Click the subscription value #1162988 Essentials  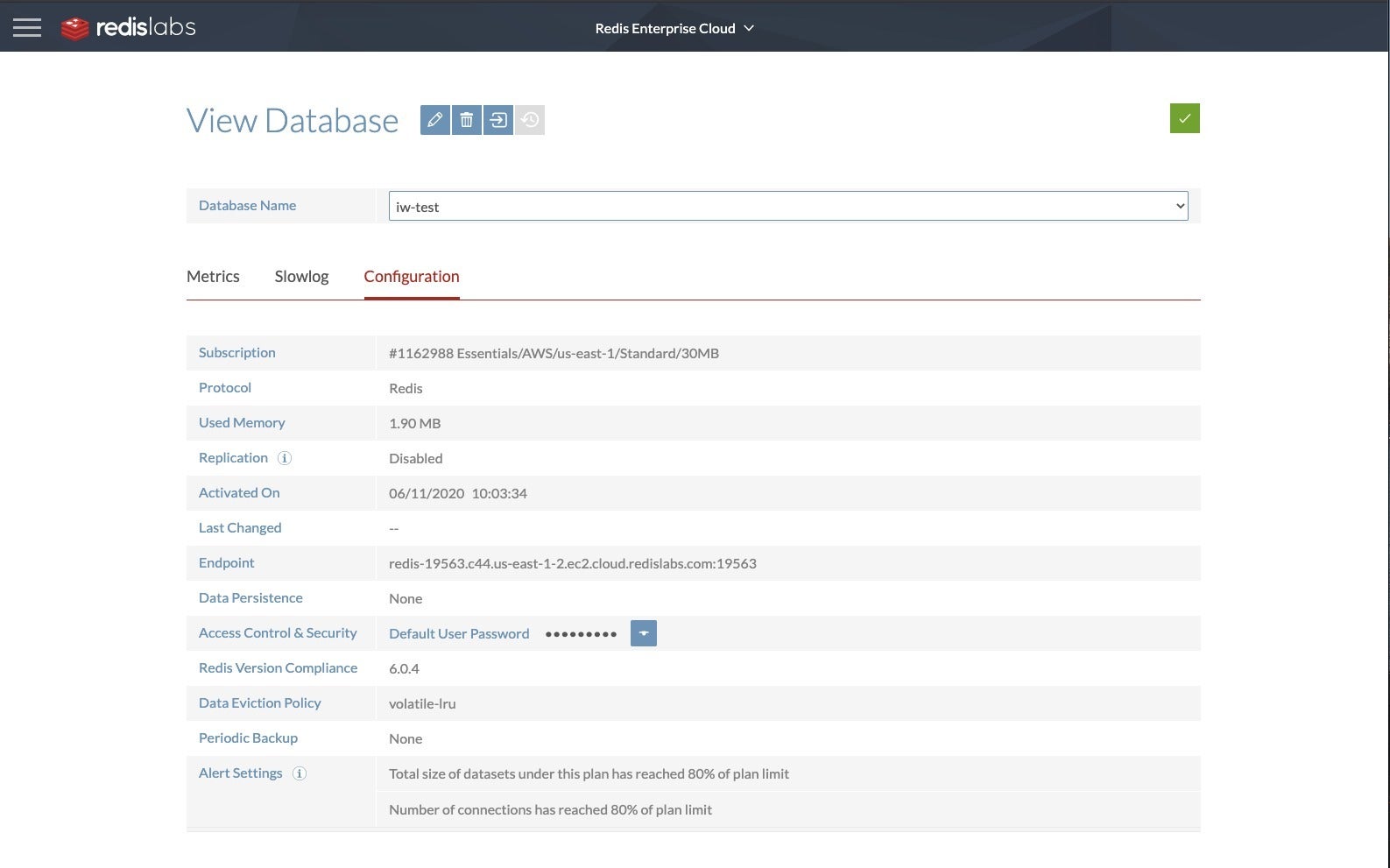pos(554,353)
